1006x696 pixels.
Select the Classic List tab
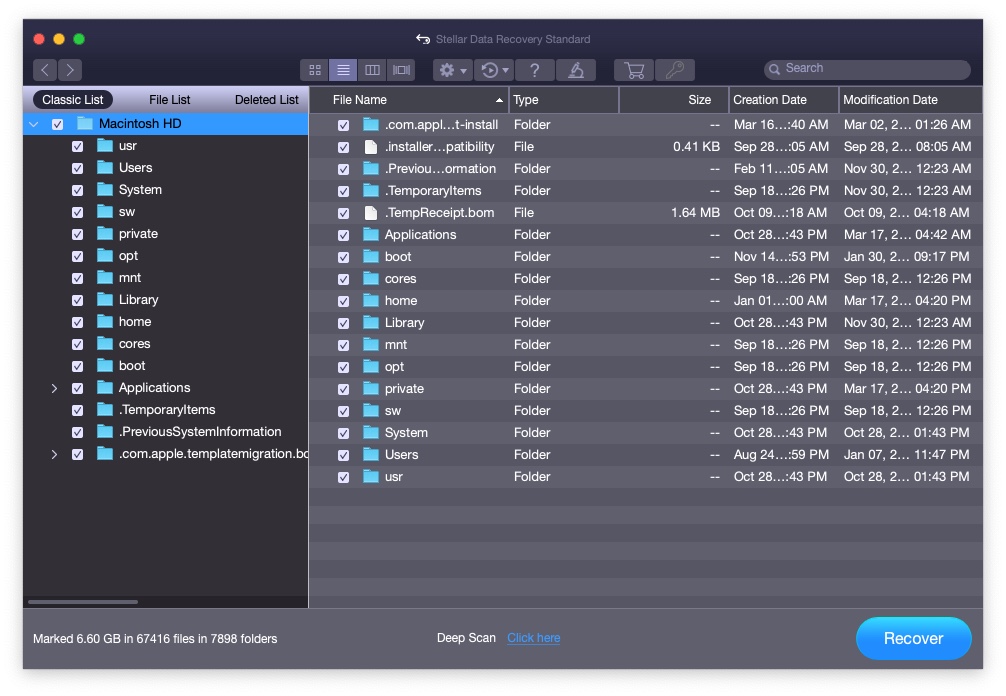(72, 99)
